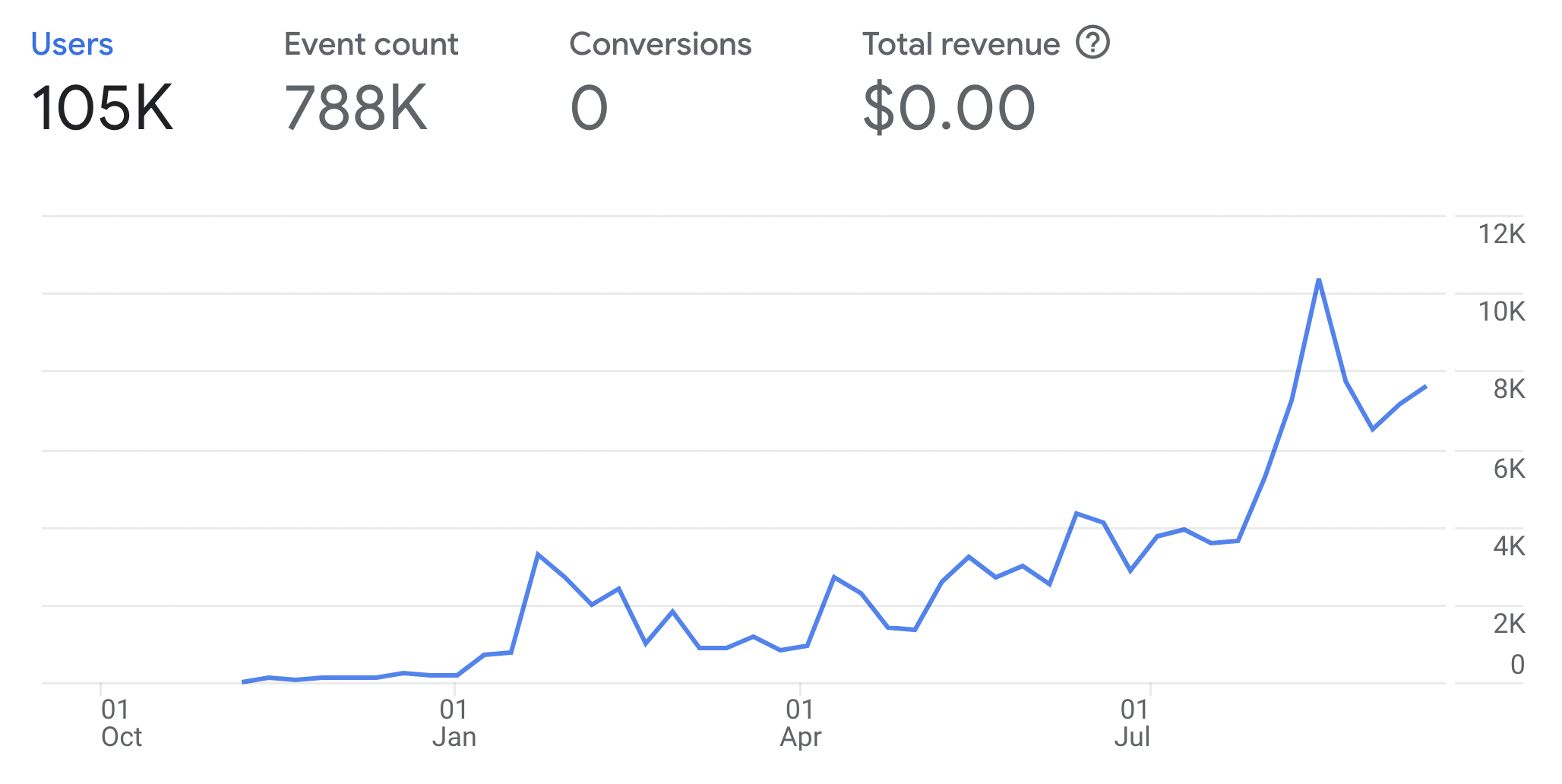Click the 12K y-axis label
The height and width of the screenshot is (784, 1562).
(x=1500, y=234)
